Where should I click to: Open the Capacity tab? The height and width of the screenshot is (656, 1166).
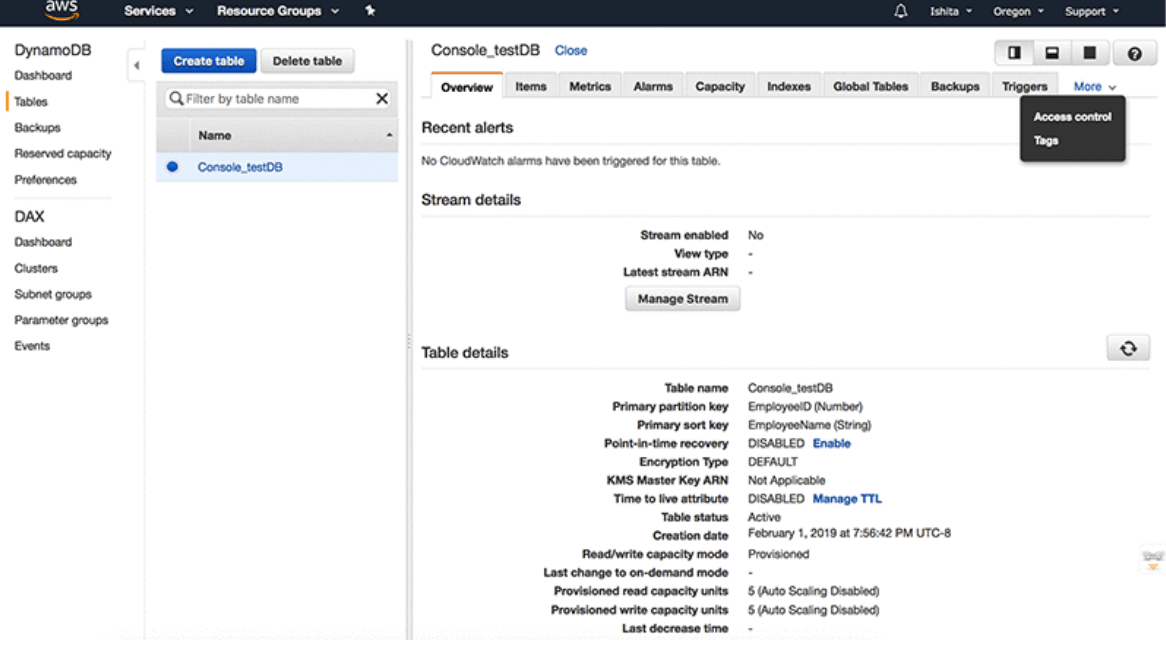point(720,86)
